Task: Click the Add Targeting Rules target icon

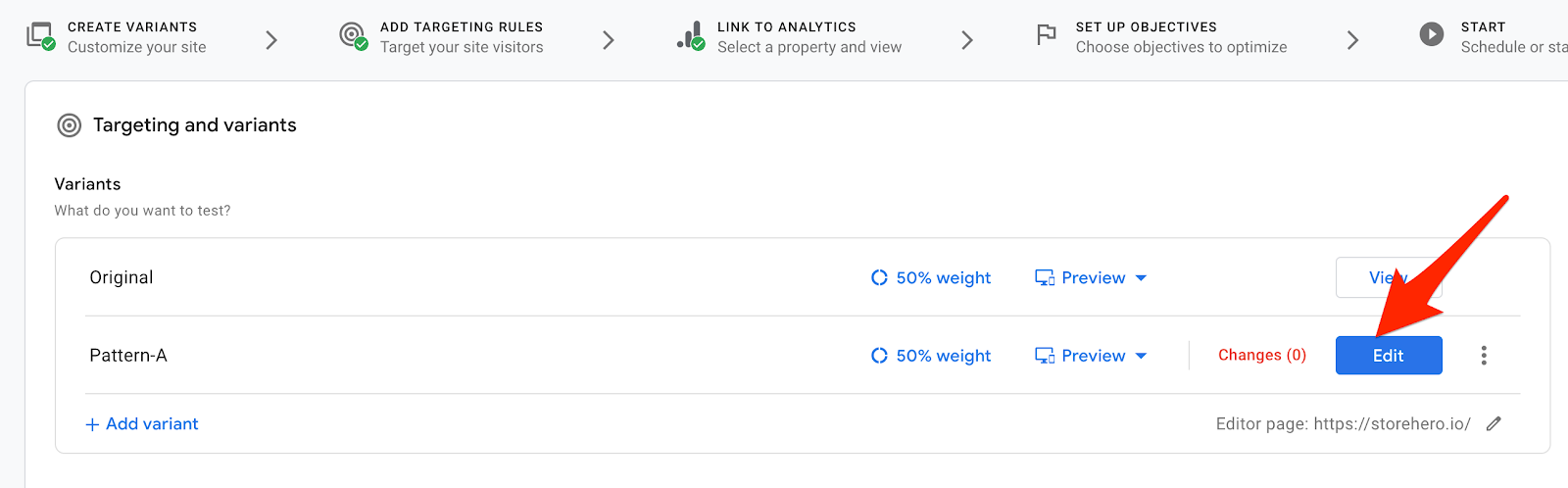Action: 353,36
